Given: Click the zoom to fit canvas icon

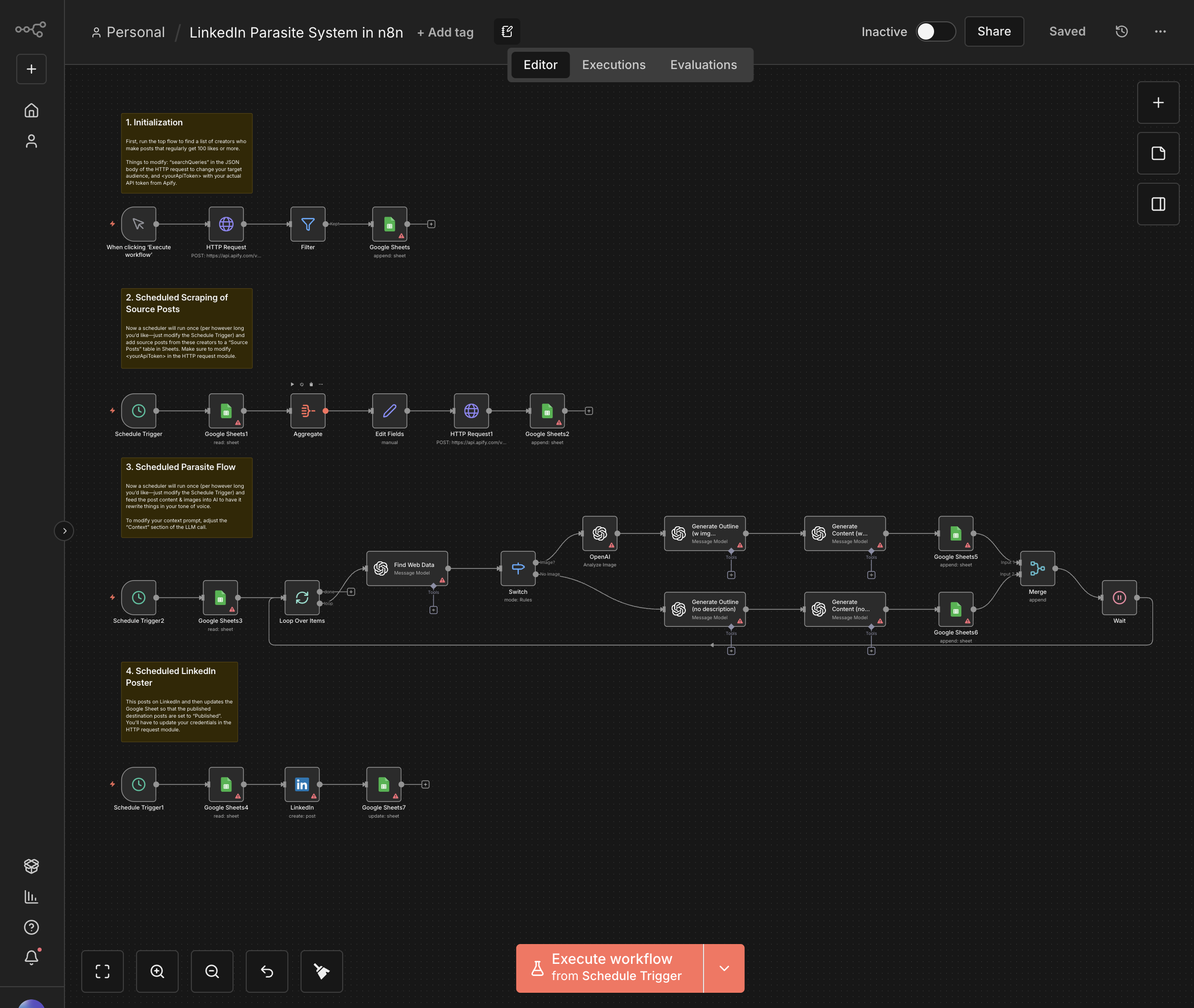Looking at the screenshot, I should point(103,971).
